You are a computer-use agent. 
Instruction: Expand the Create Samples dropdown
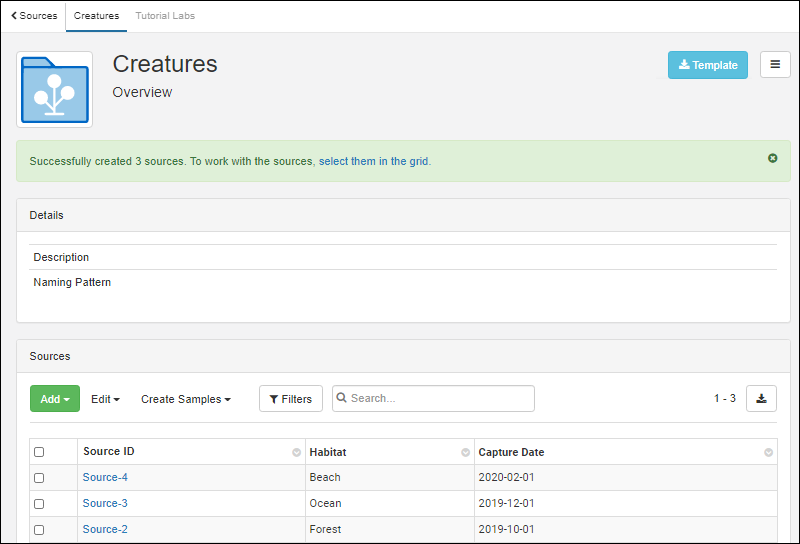click(x=185, y=399)
